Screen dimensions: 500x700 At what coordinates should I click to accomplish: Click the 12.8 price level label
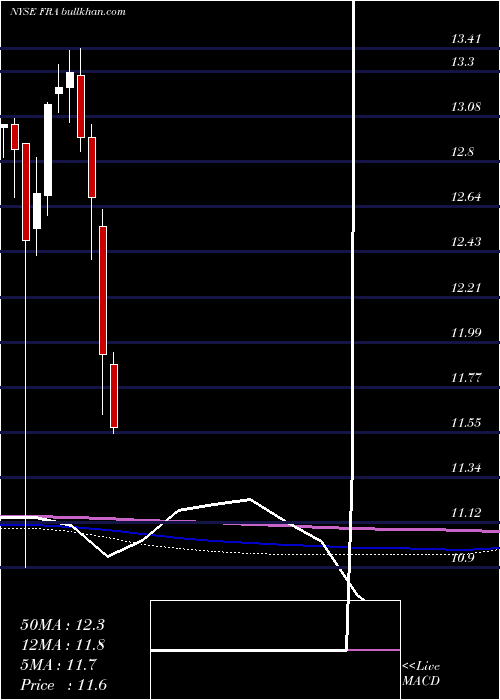462,152
